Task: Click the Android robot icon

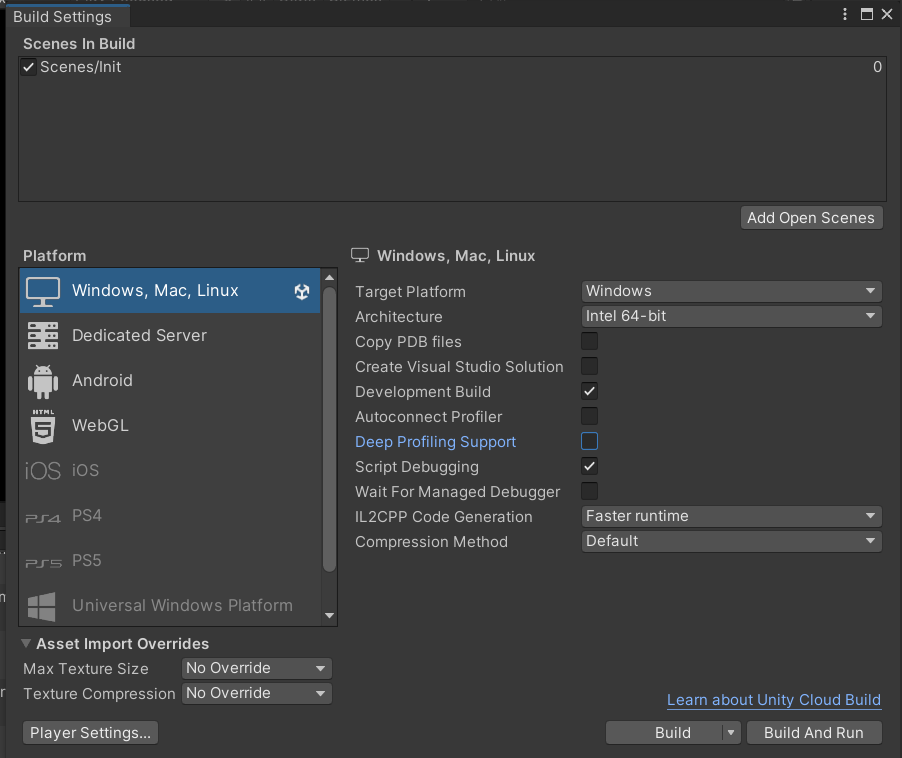Action: [x=43, y=381]
